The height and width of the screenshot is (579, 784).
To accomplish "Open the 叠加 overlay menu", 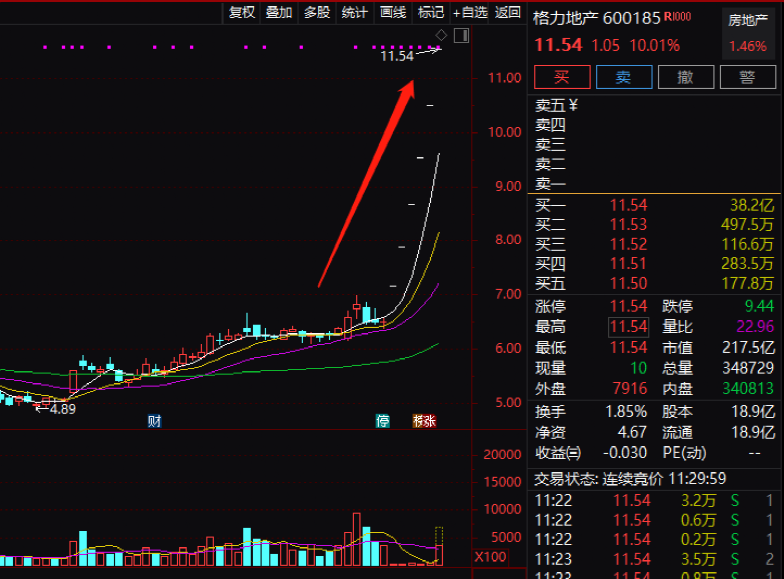I will (x=279, y=12).
